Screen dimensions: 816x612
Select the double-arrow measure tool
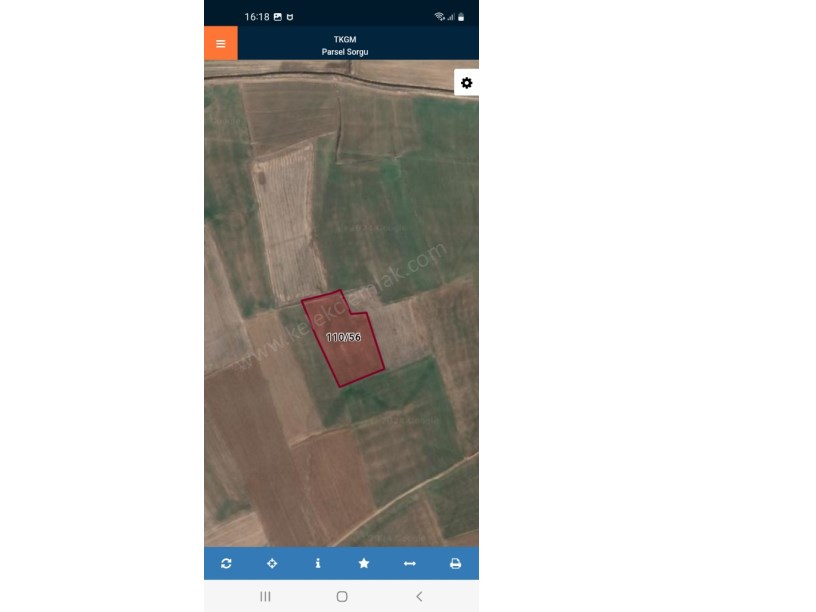click(410, 563)
